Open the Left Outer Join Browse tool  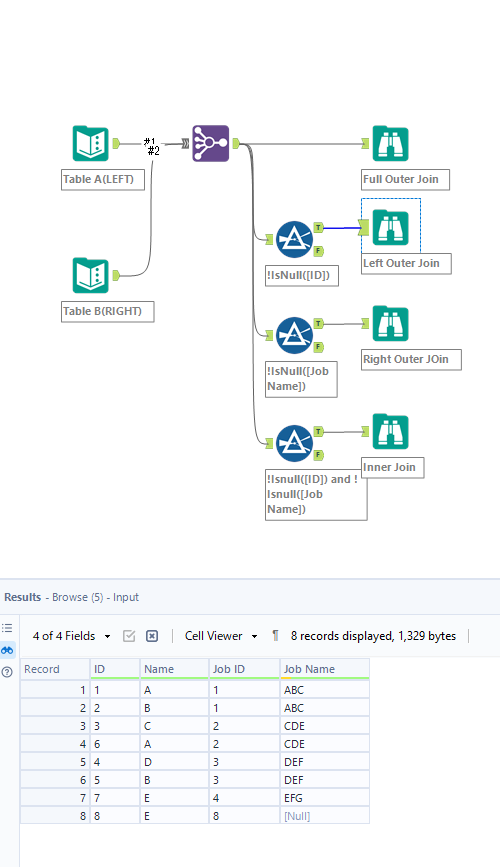(390, 227)
